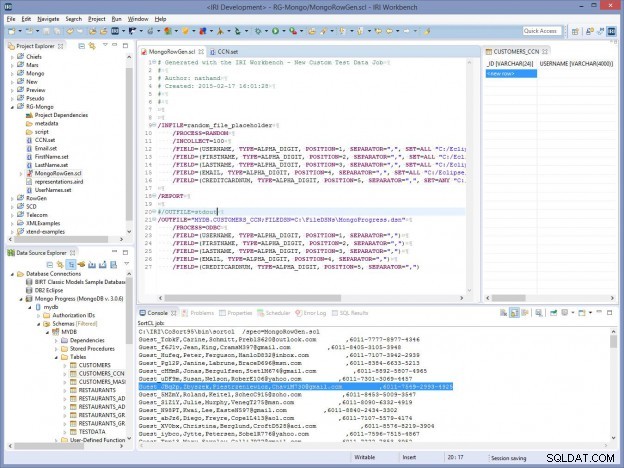
Task: Open the File menu
Action: tap(11, 19)
